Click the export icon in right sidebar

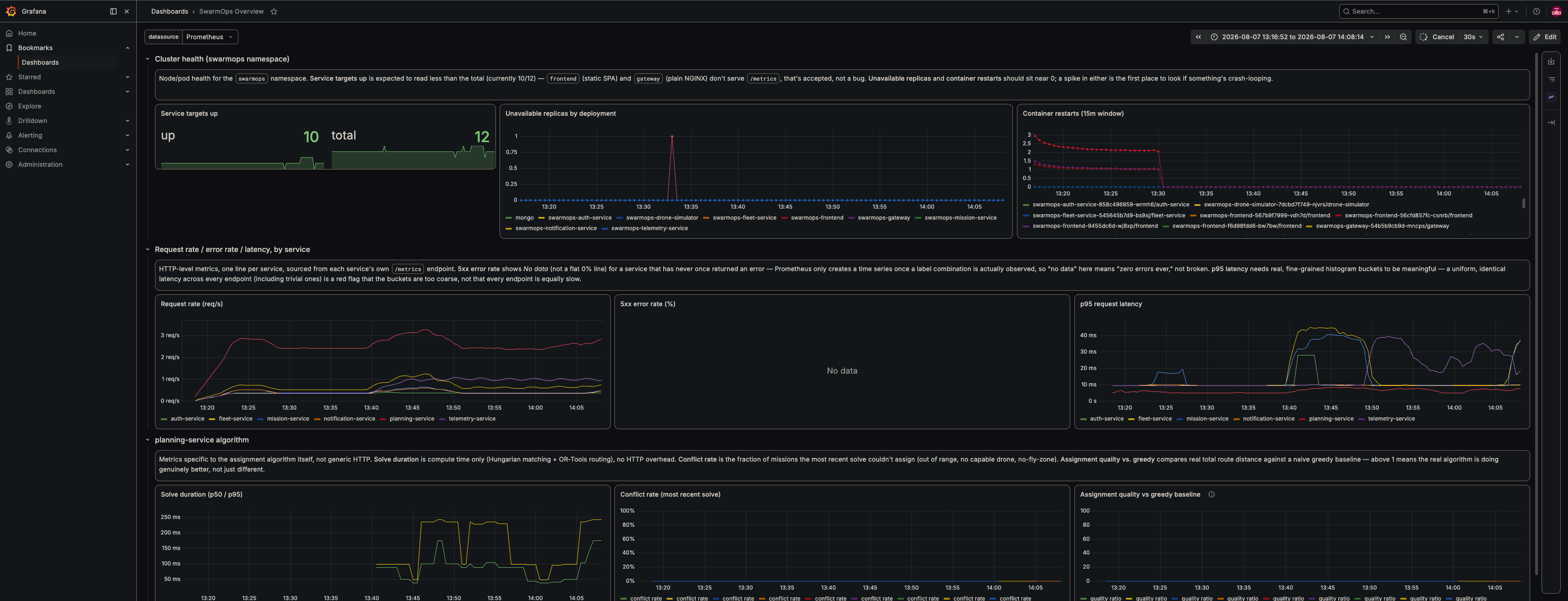click(1551, 62)
